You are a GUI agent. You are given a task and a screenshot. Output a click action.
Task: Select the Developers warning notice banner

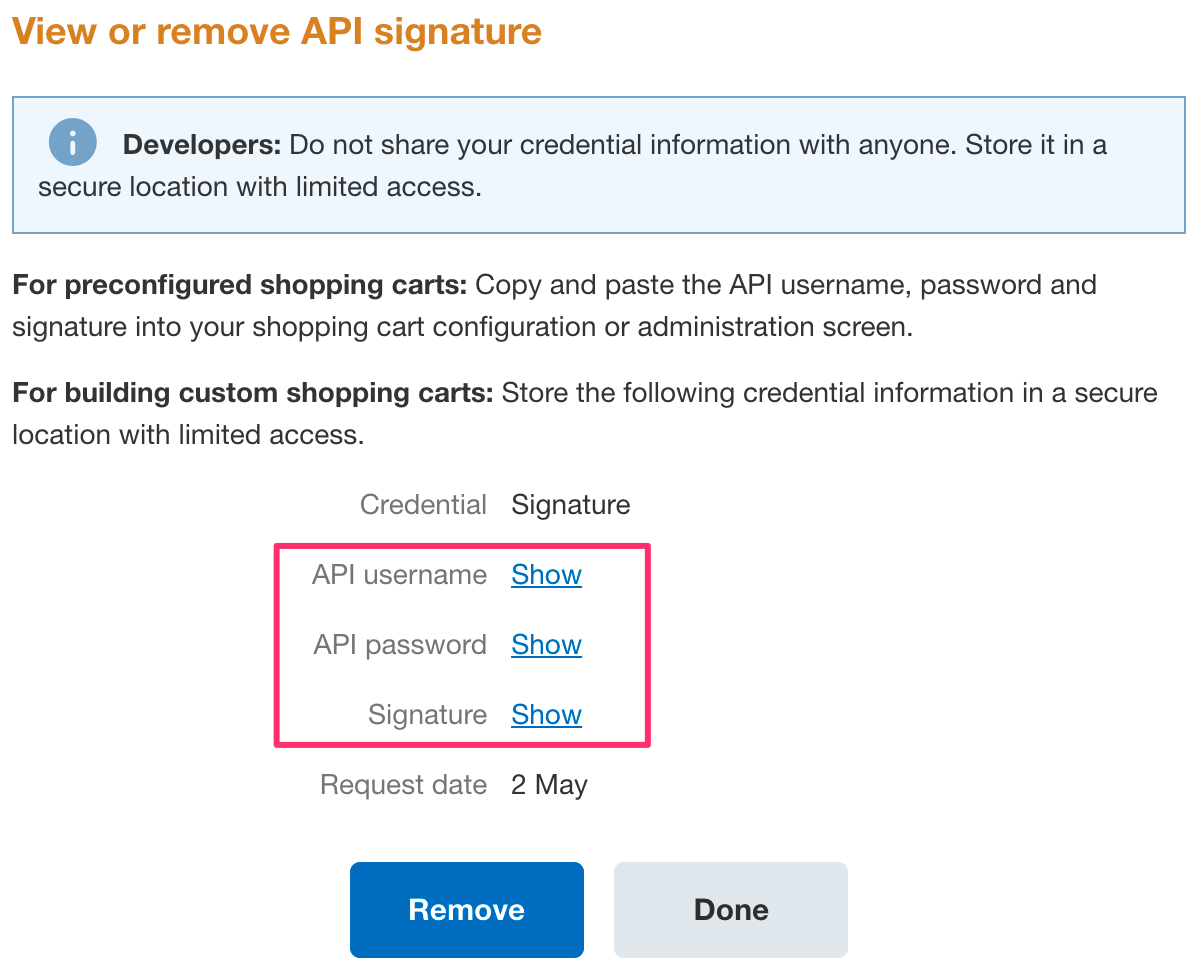click(x=597, y=164)
